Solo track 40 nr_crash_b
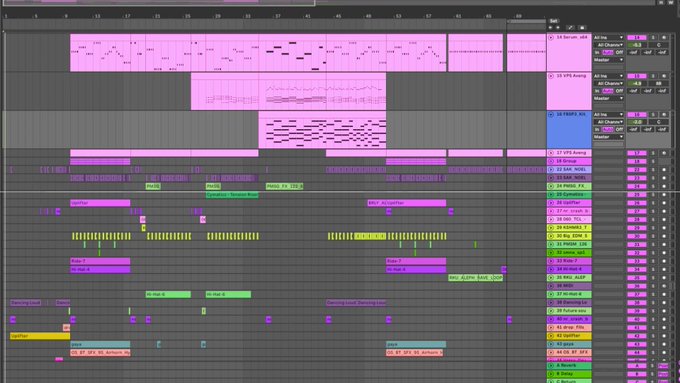This screenshot has width=680, height=383. (x=653, y=319)
